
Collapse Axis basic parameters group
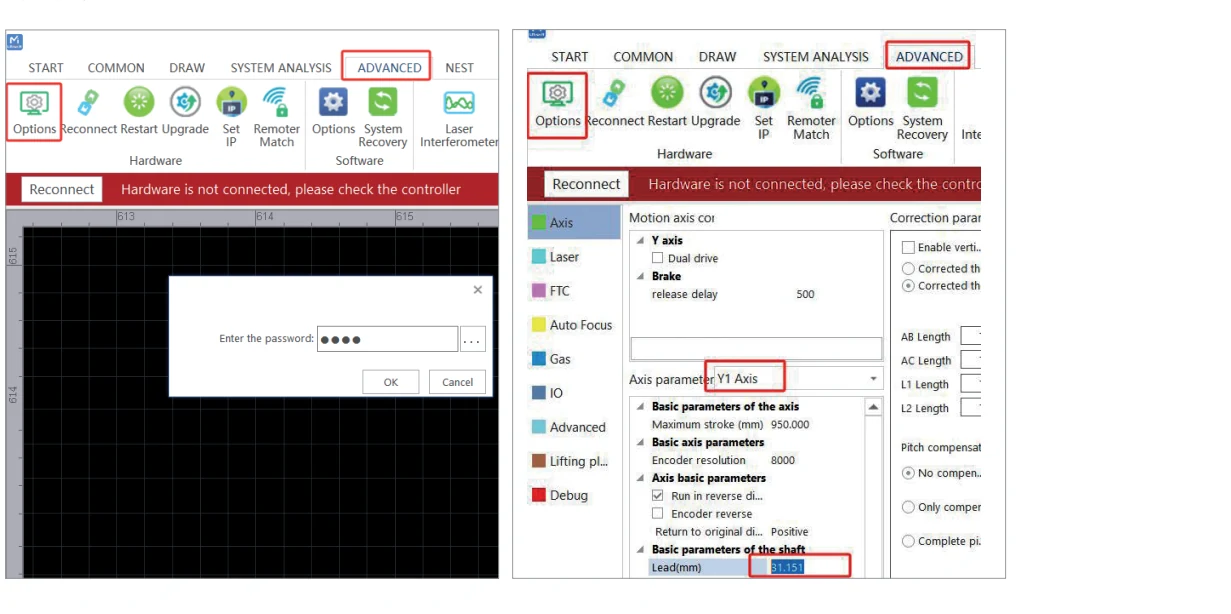pos(640,478)
